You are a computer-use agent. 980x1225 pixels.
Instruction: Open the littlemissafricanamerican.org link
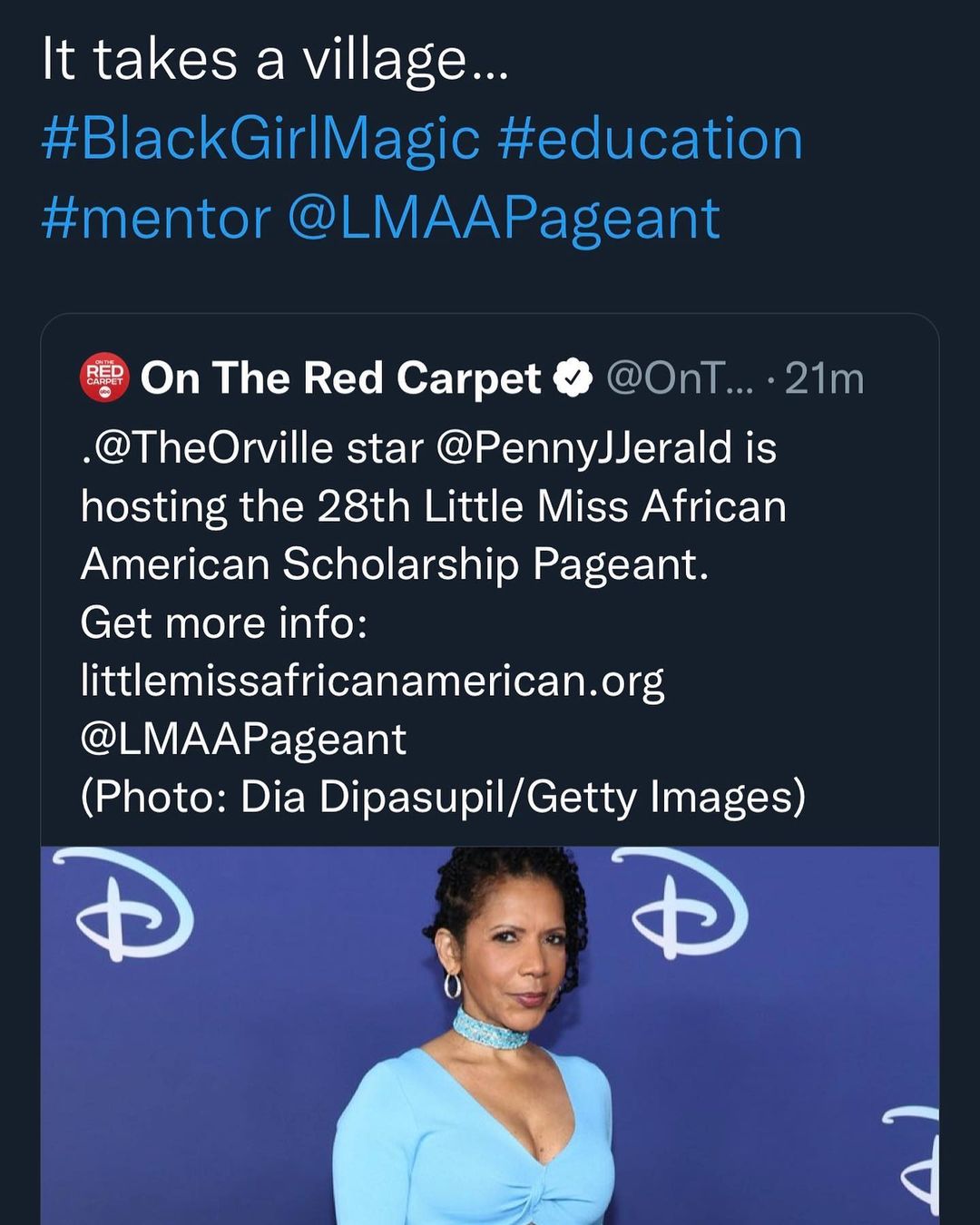372,681
